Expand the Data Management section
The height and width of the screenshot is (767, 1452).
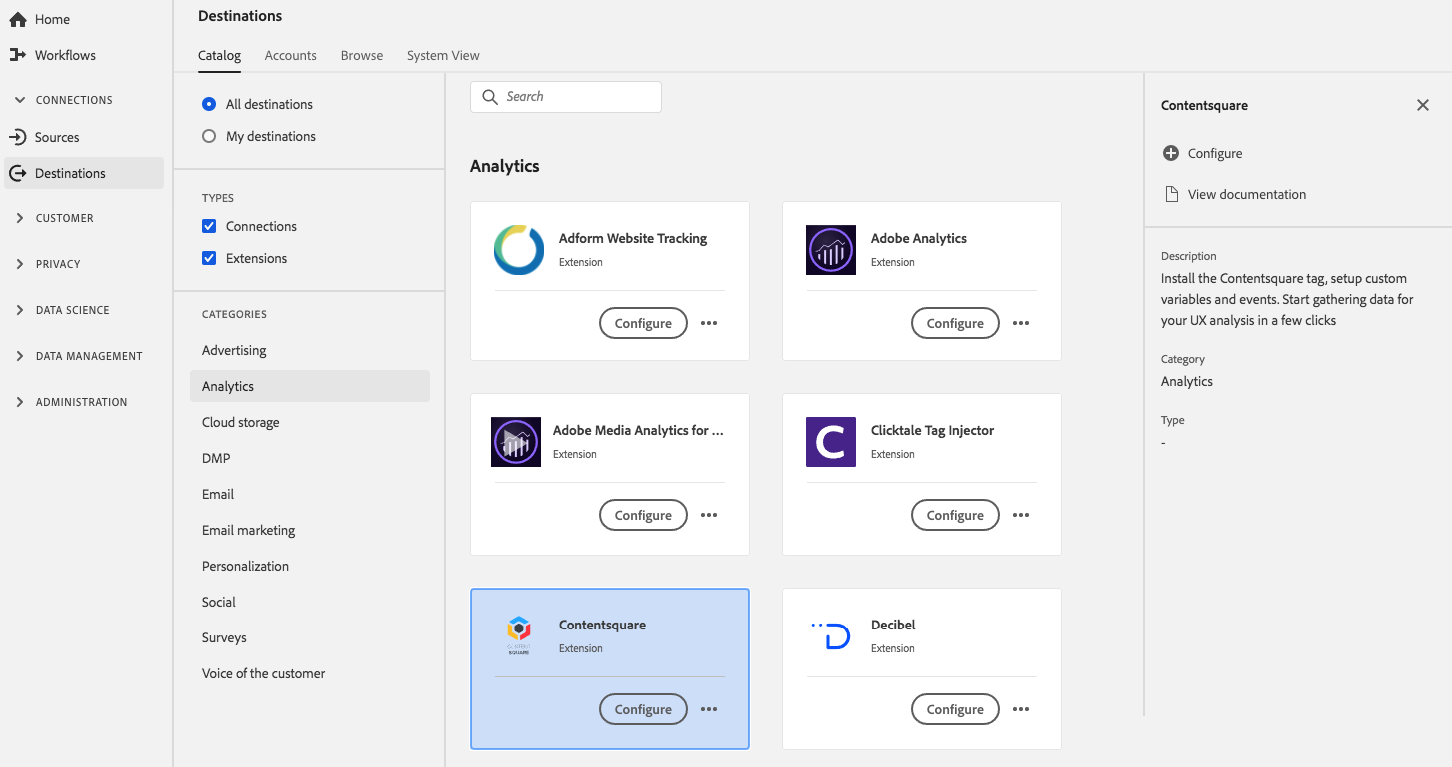pyautogui.click(x=20, y=356)
